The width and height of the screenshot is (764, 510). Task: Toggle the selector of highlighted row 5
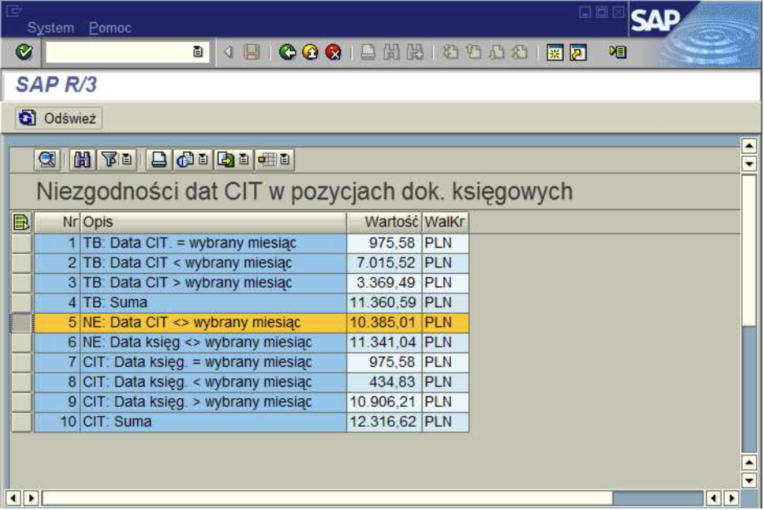point(21,323)
